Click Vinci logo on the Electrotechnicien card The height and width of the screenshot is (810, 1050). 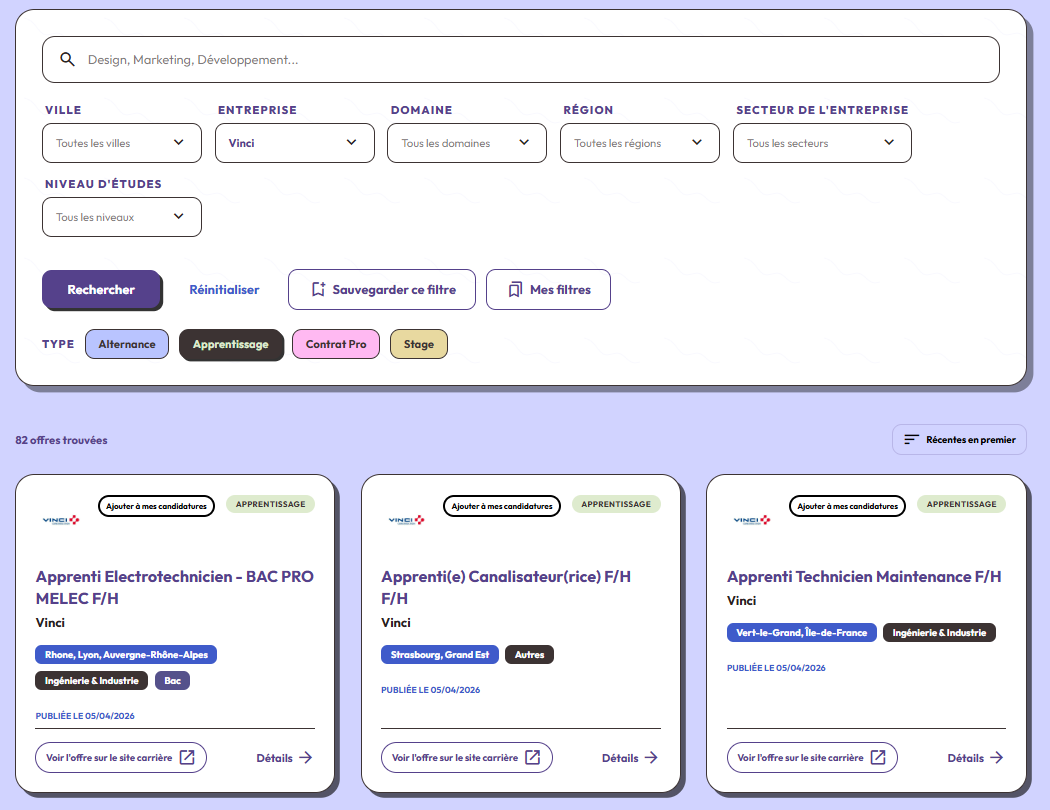[61, 520]
